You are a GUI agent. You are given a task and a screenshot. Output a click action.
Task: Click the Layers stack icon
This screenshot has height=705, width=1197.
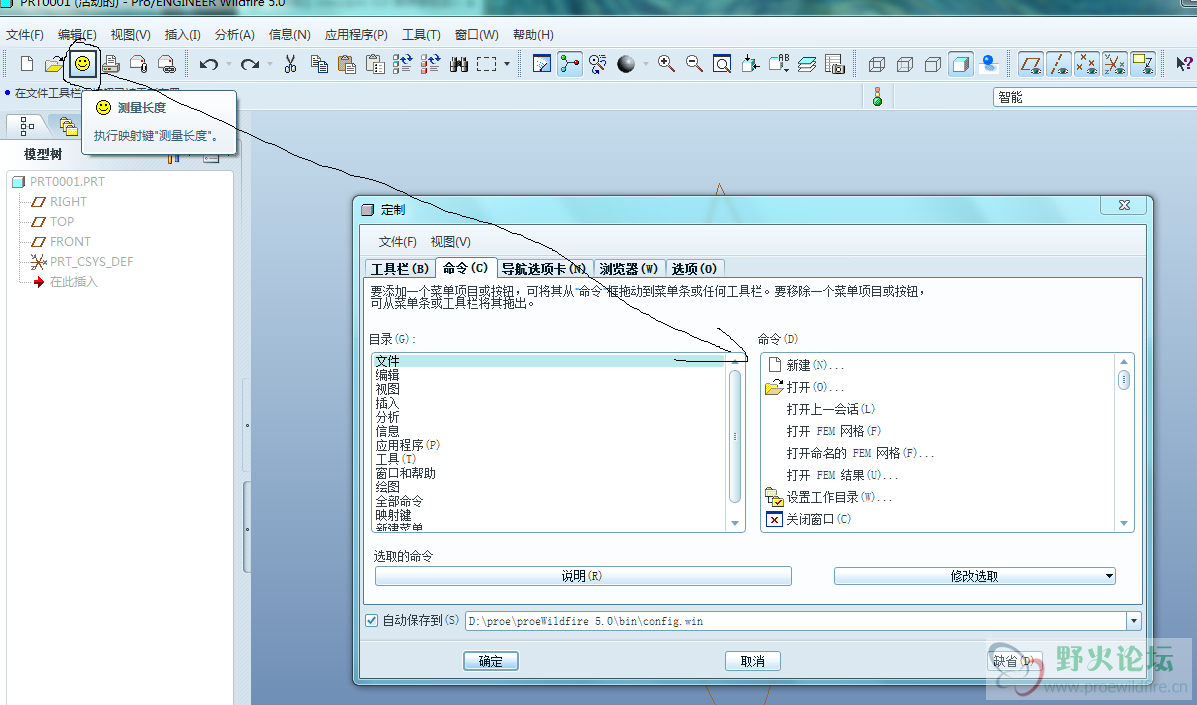coord(807,64)
